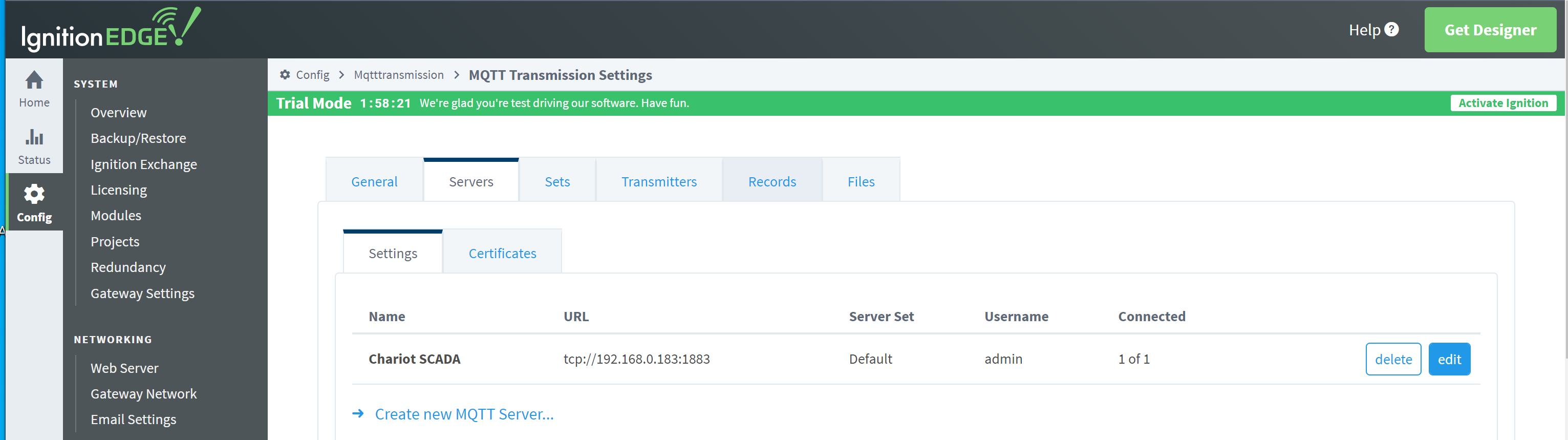Click the Name column header
Screen dimensions: 1568x440
pos(386,316)
